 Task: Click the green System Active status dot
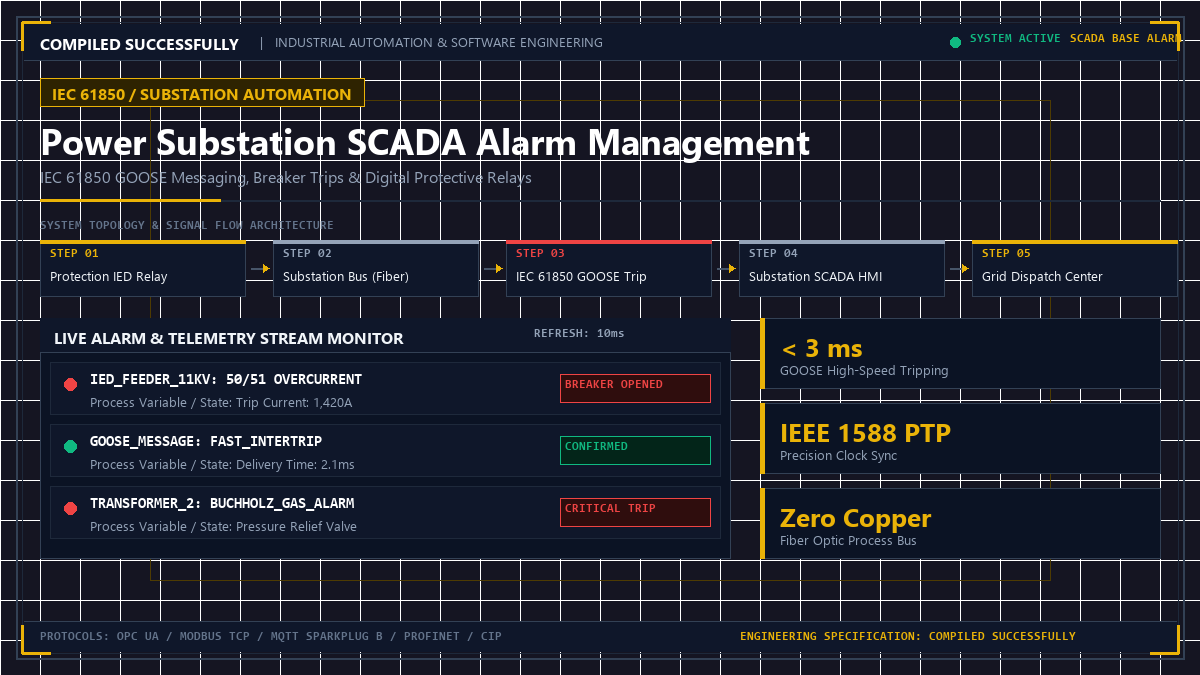tap(955, 42)
